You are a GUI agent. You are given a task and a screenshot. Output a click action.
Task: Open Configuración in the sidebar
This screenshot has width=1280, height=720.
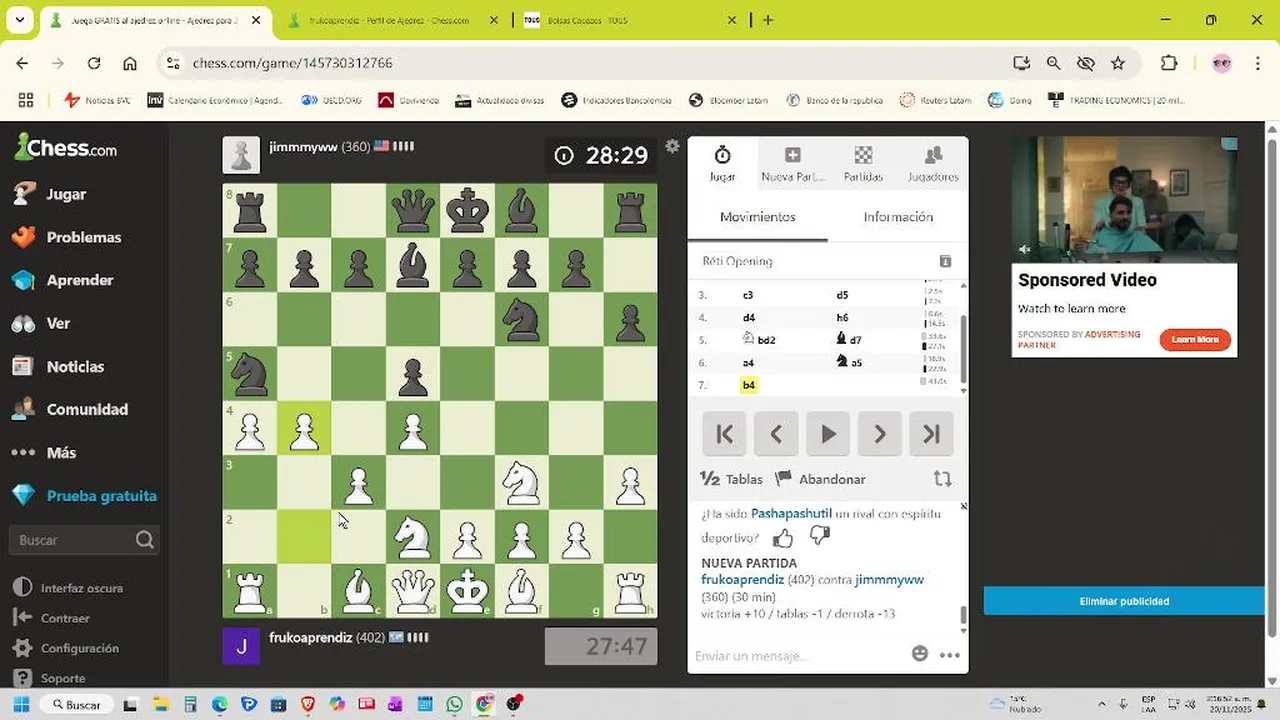(66, 648)
